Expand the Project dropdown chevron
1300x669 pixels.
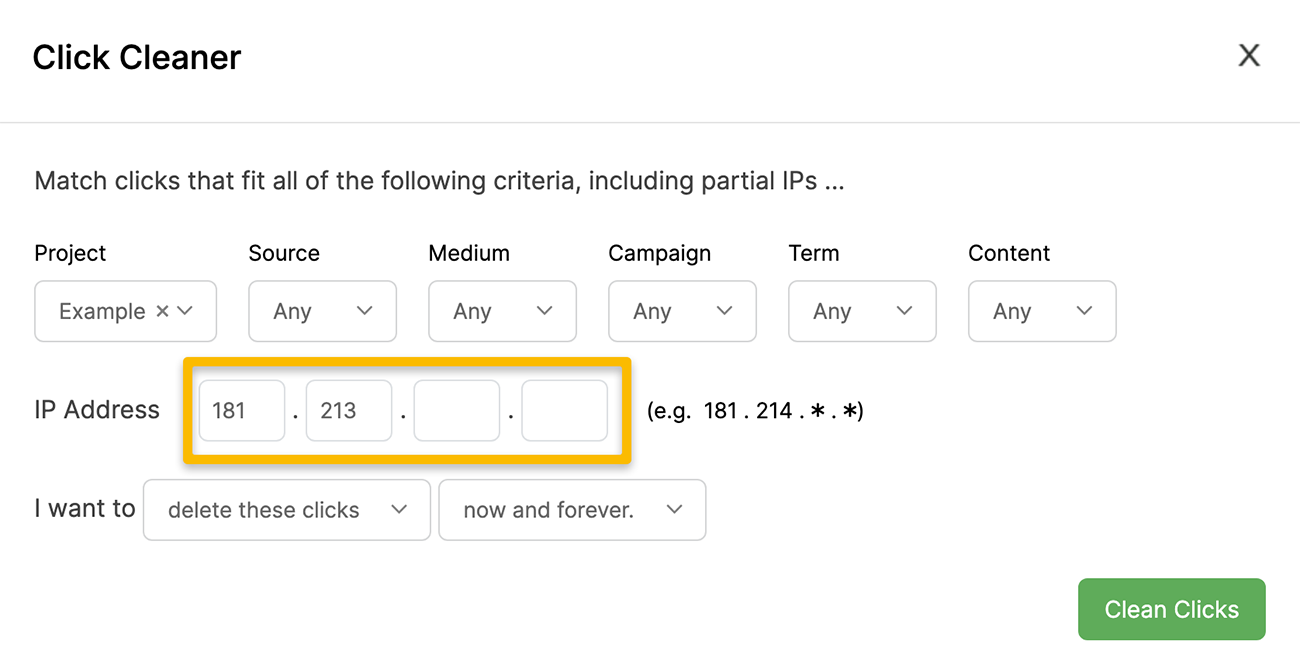pos(185,311)
